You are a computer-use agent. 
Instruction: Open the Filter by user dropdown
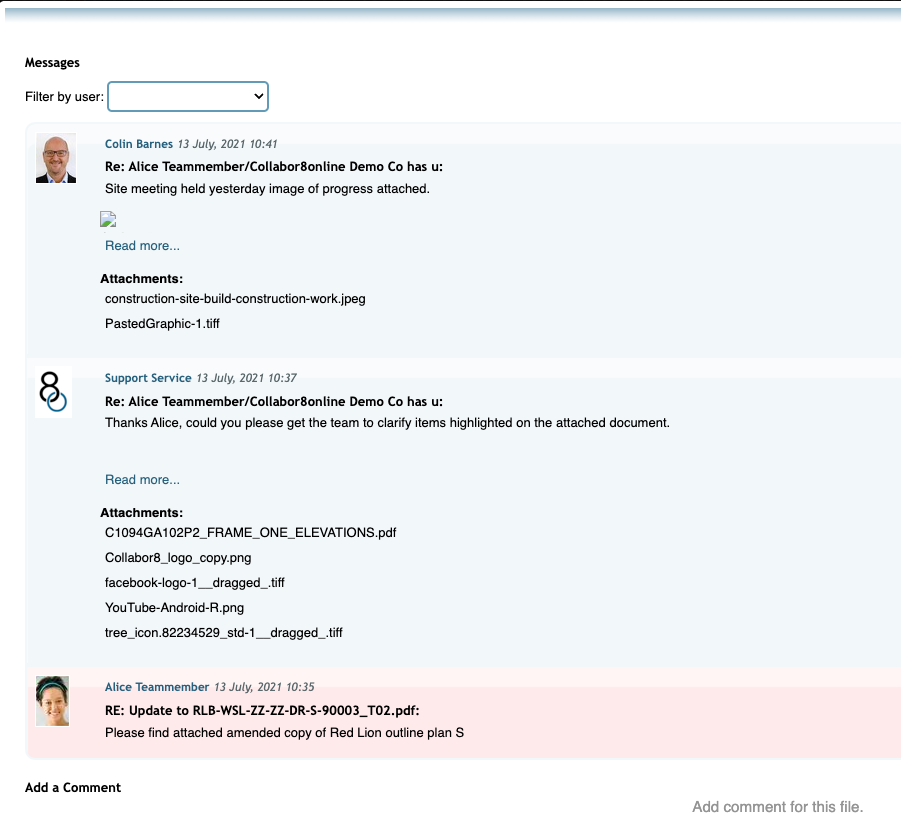point(188,96)
